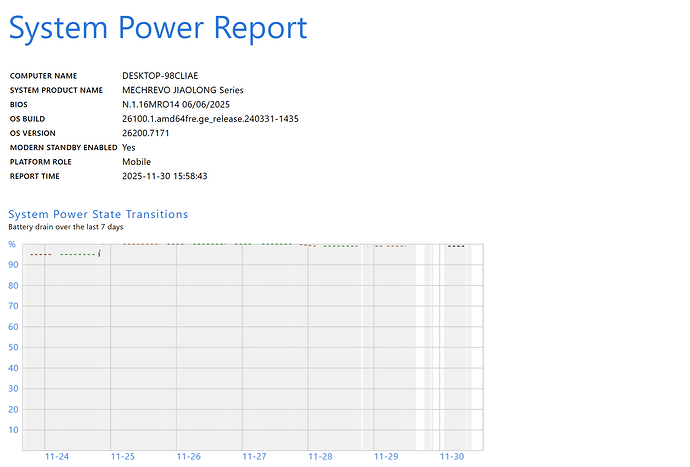Click the red dashed segment on 11-23
The height and width of the screenshot is (467, 690).
[41, 254]
